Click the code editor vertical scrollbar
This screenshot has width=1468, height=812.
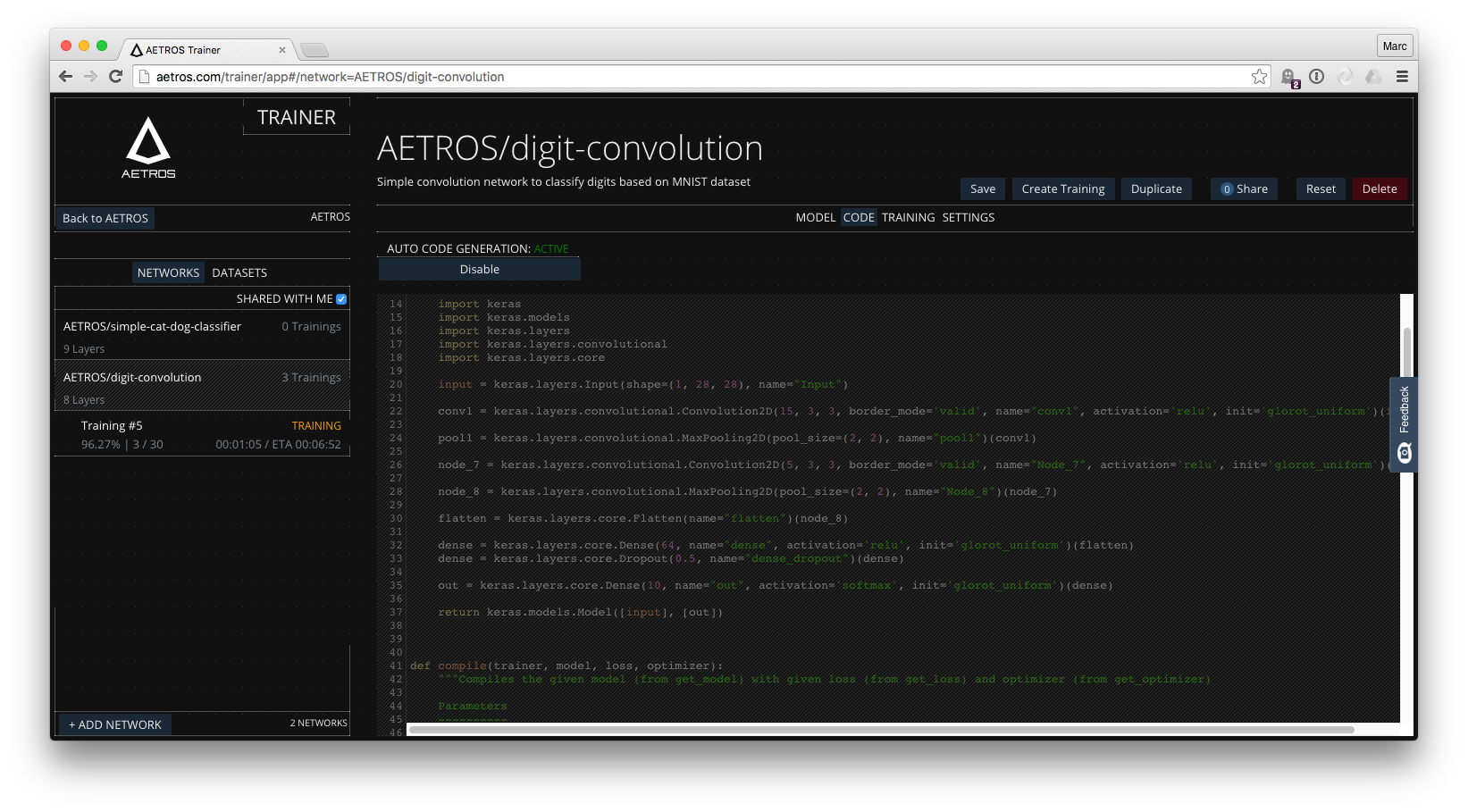click(x=1406, y=353)
